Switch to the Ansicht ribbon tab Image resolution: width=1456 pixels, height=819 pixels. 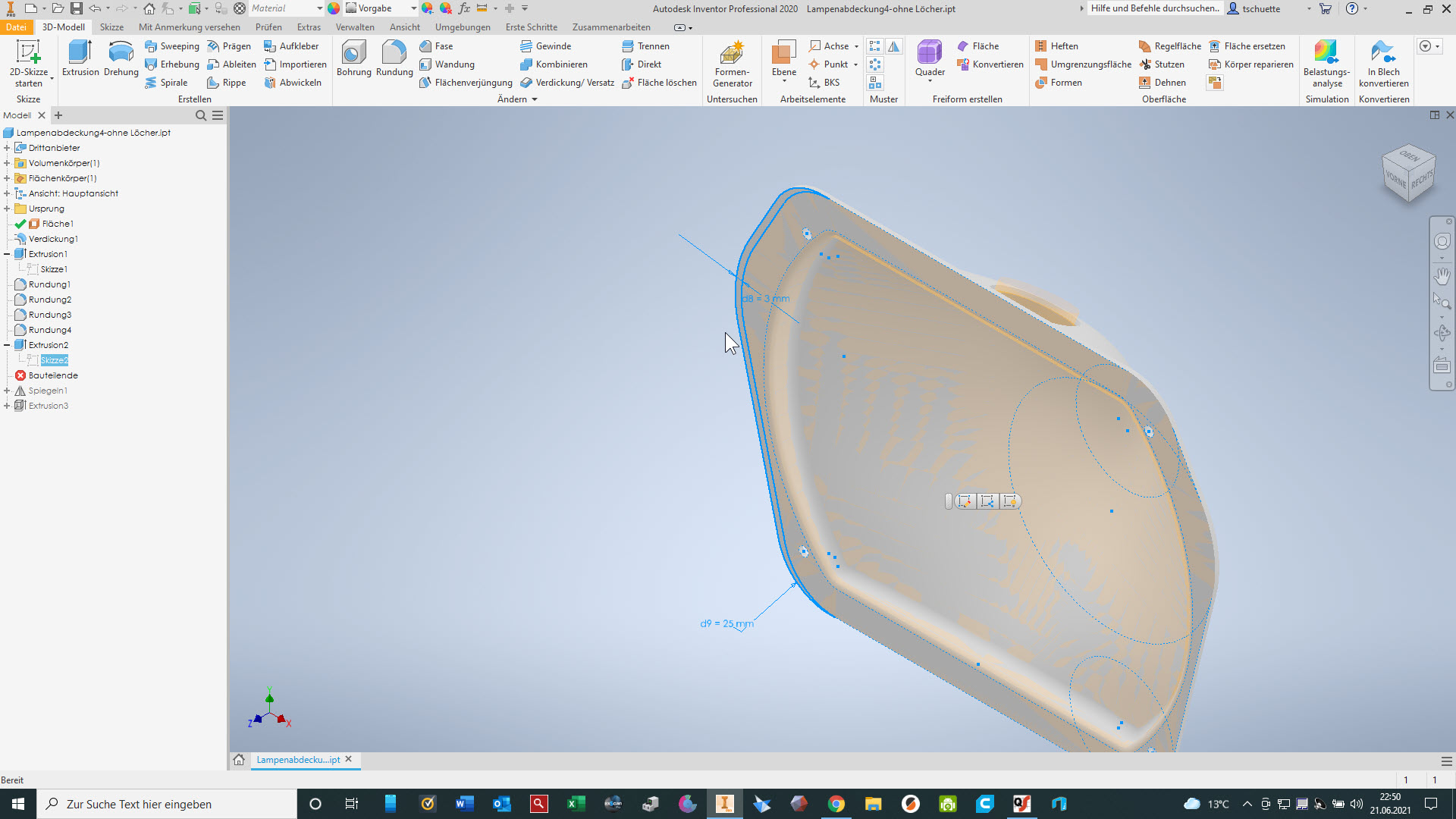click(405, 27)
